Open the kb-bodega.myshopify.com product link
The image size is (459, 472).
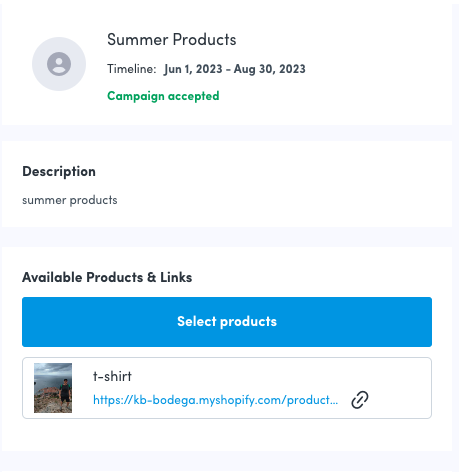point(215,400)
